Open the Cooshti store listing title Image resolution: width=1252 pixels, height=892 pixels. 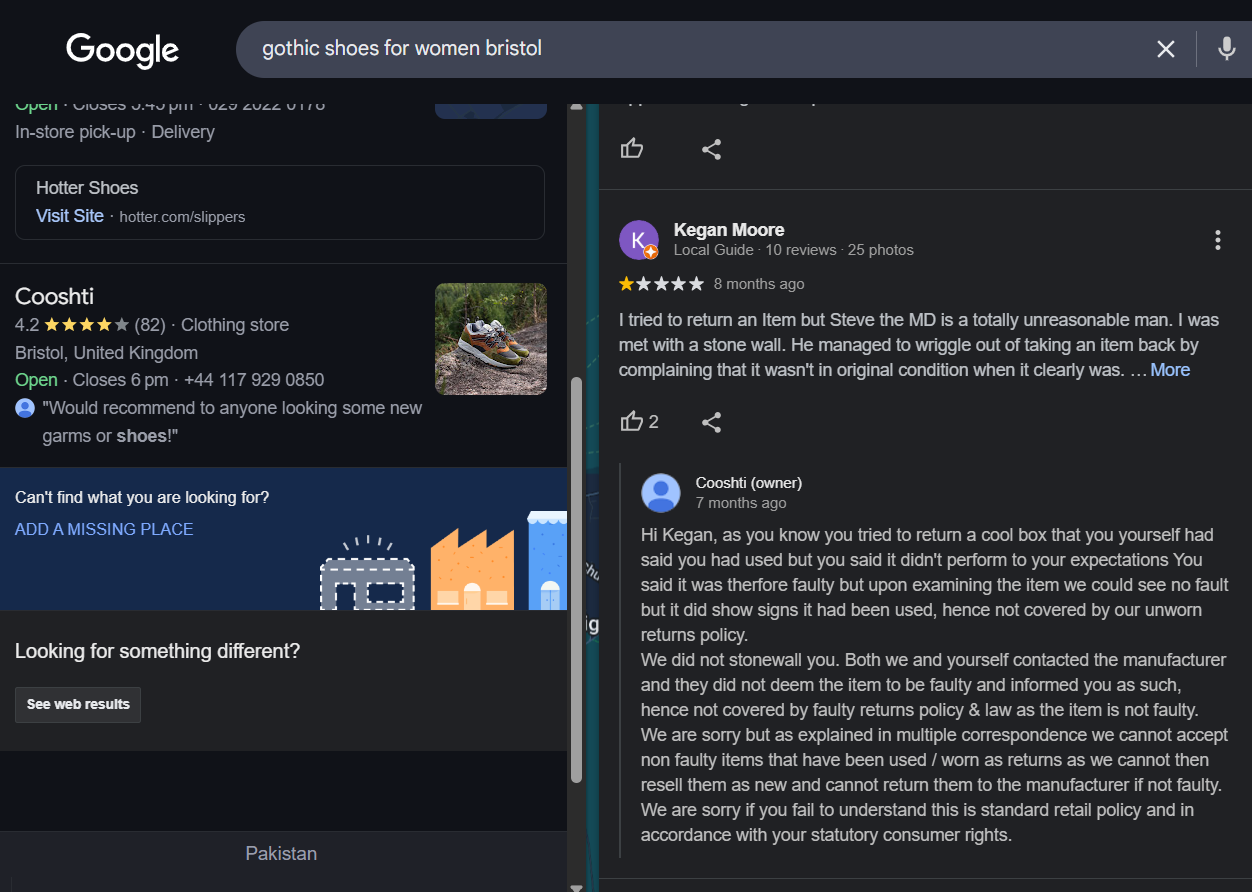(x=55, y=296)
